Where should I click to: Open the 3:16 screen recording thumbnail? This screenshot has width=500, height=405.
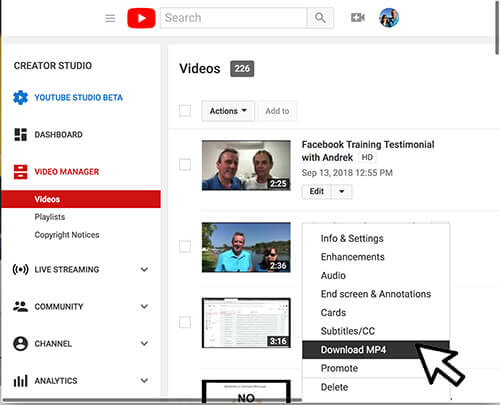[x=246, y=323]
